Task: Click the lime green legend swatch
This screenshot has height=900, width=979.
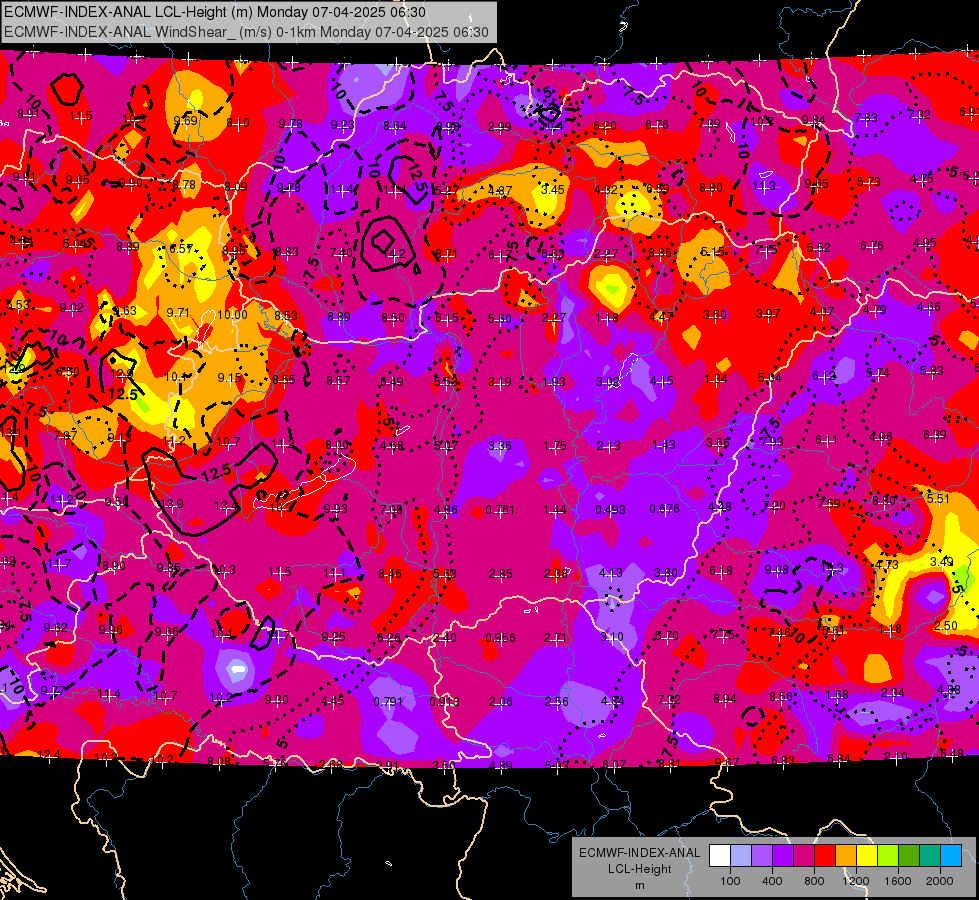Action: (888, 856)
